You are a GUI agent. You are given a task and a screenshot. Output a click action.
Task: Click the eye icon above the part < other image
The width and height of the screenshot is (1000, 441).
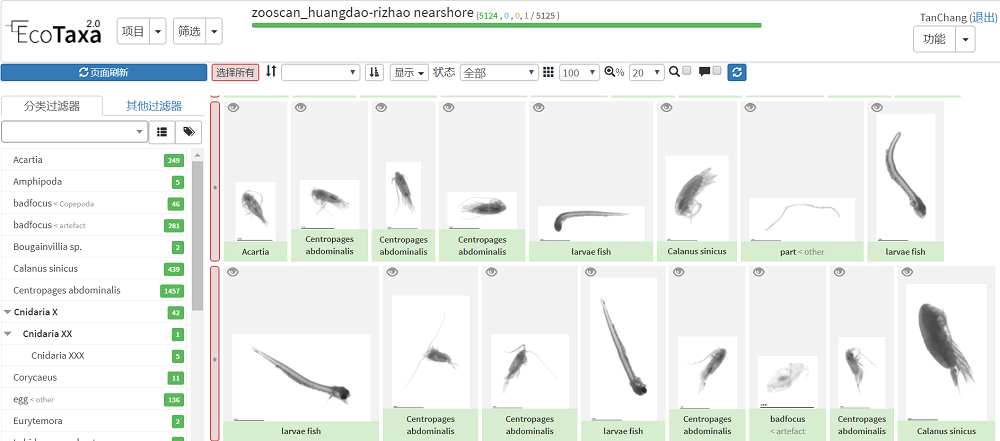point(751,108)
